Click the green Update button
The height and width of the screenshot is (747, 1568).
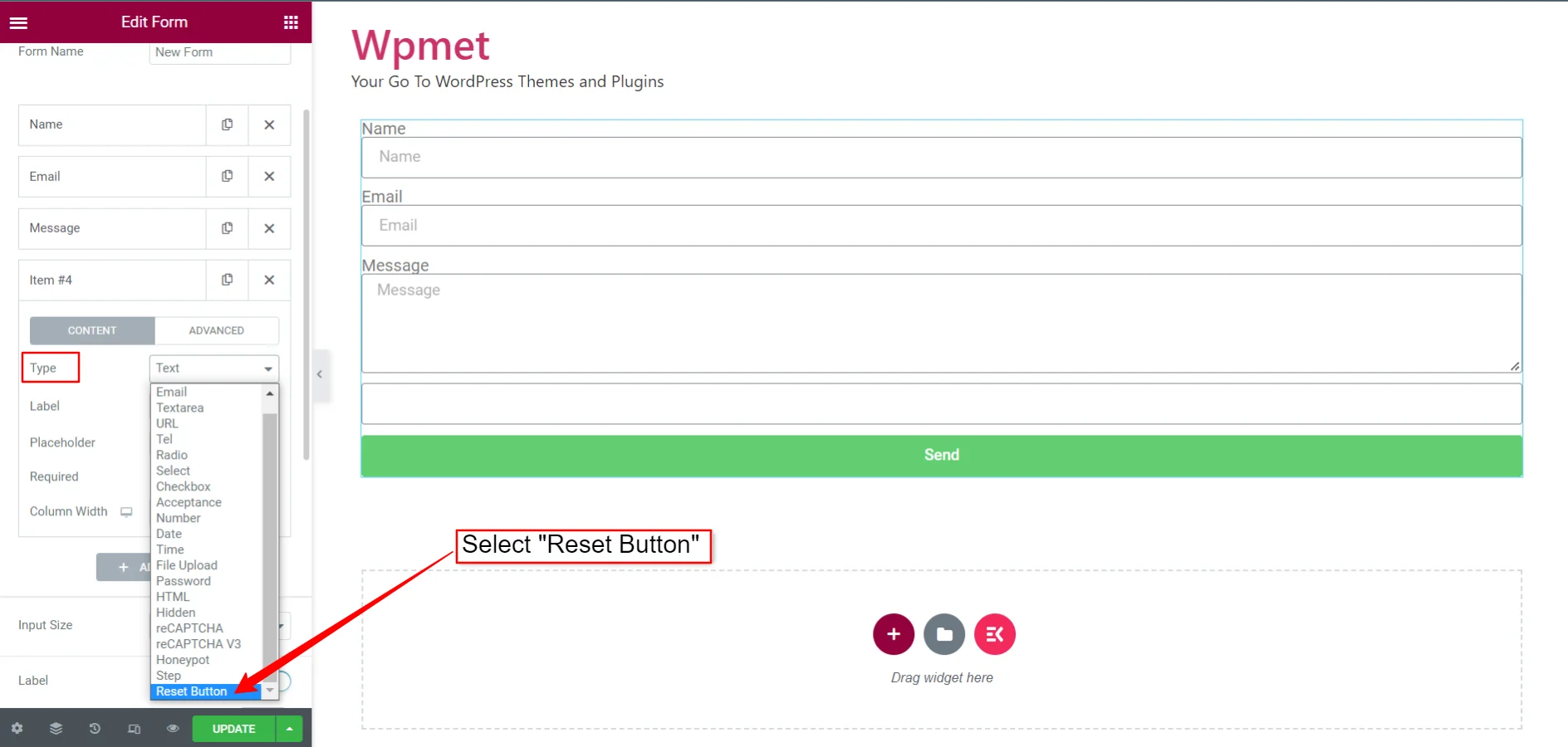pos(233,729)
